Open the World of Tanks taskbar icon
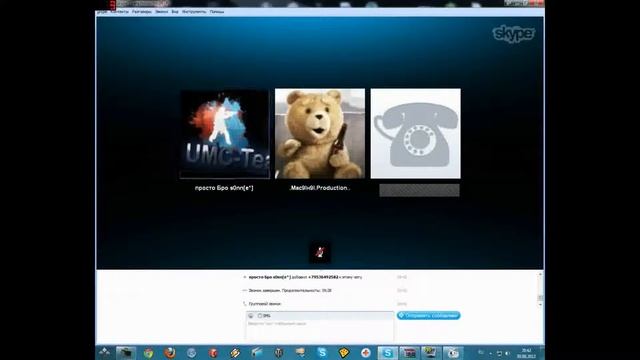Screen dimensions: 640x360 point(279,352)
